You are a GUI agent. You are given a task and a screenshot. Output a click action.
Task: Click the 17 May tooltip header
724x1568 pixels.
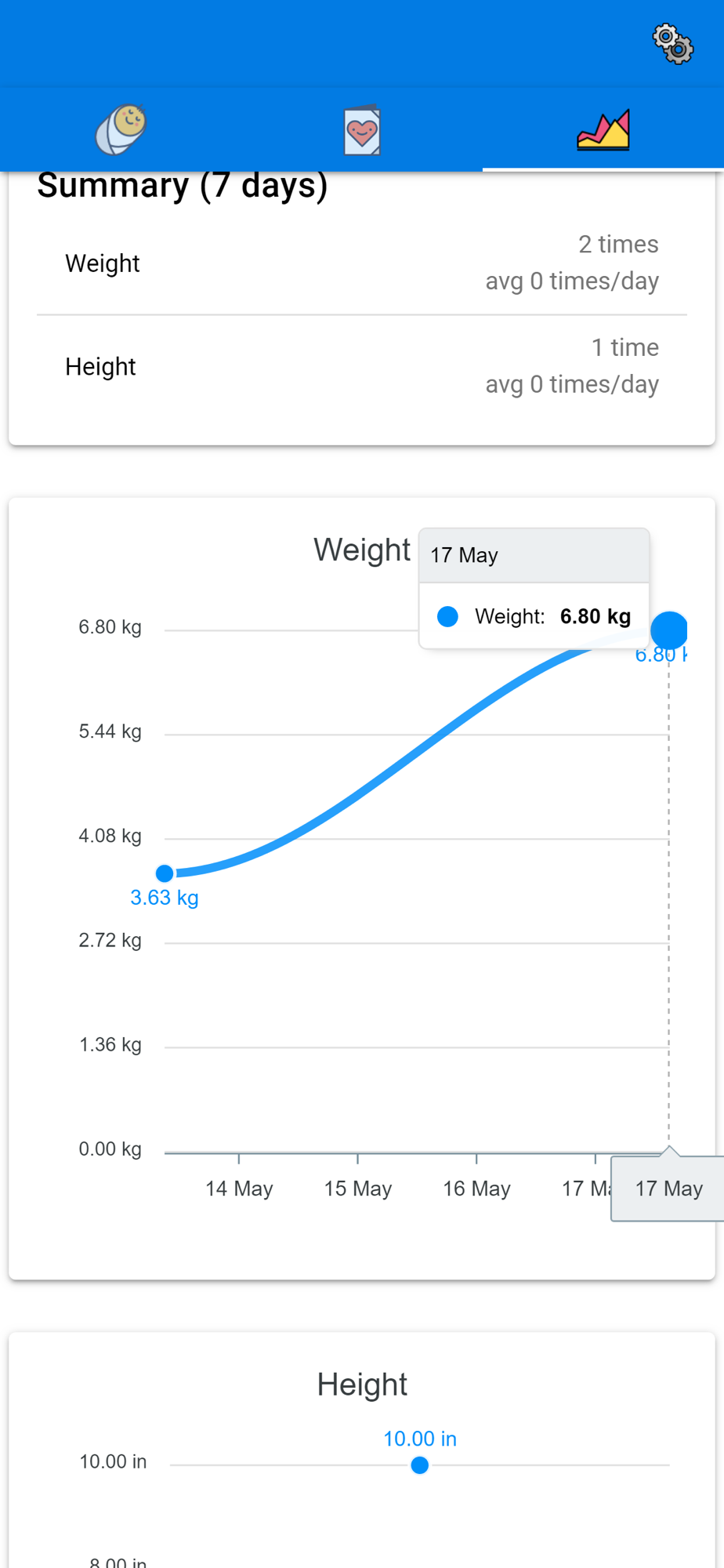(534, 555)
